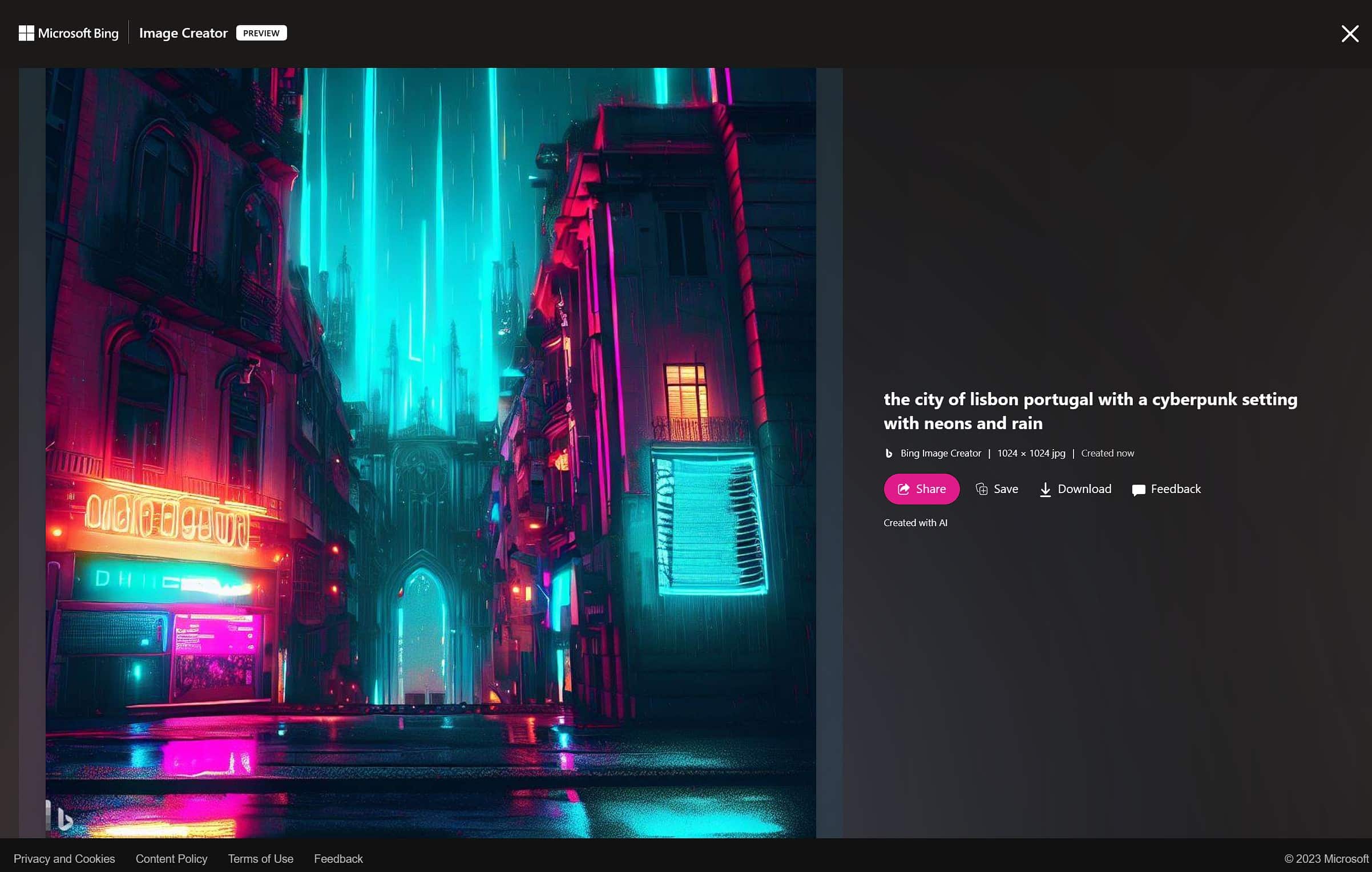Click the © 2023 Microsoft copyright text
The image size is (1372, 872).
(1326, 858)
